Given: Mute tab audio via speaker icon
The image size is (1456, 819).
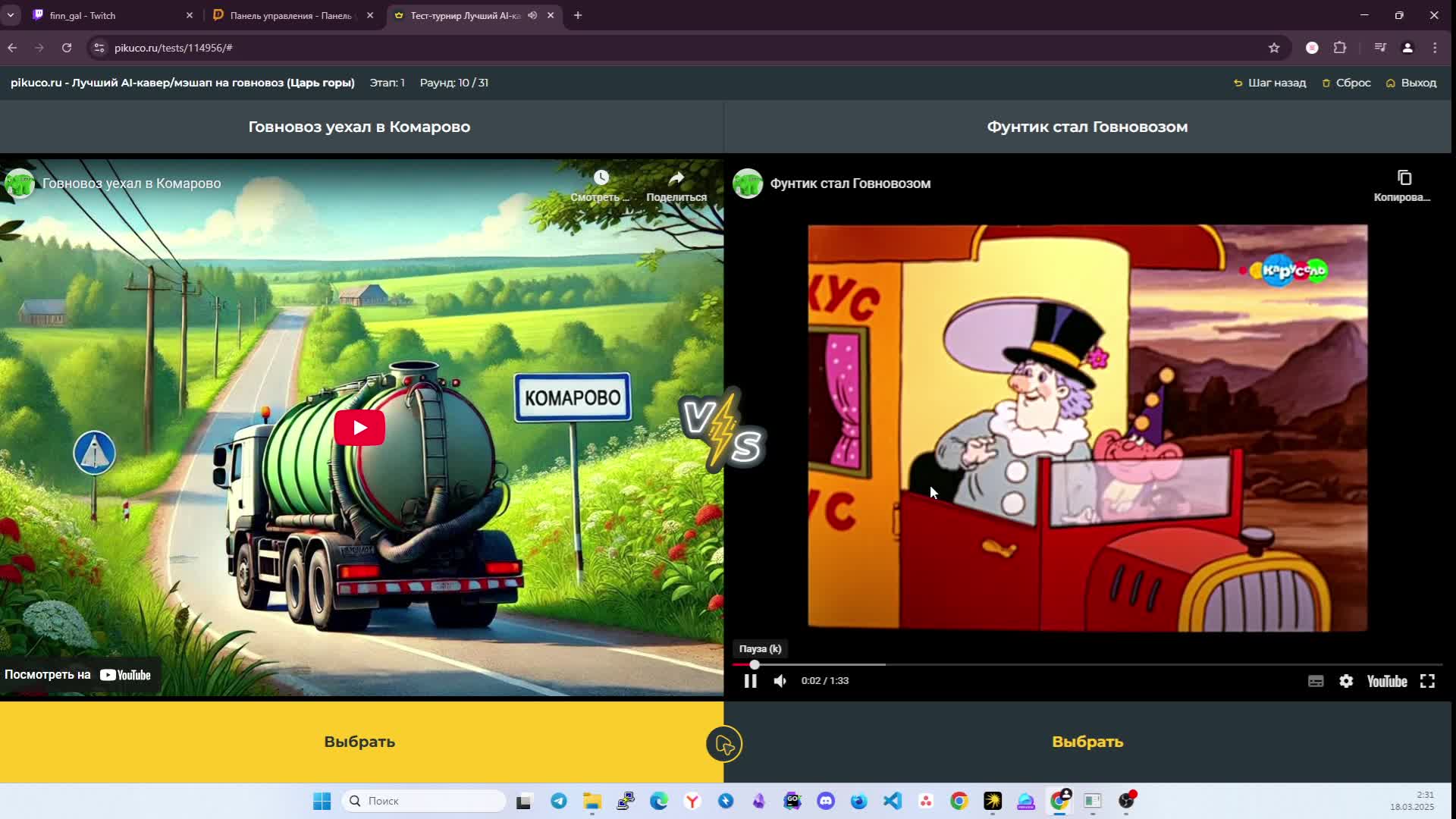Looking at the screenshot, I should (532, 15).
